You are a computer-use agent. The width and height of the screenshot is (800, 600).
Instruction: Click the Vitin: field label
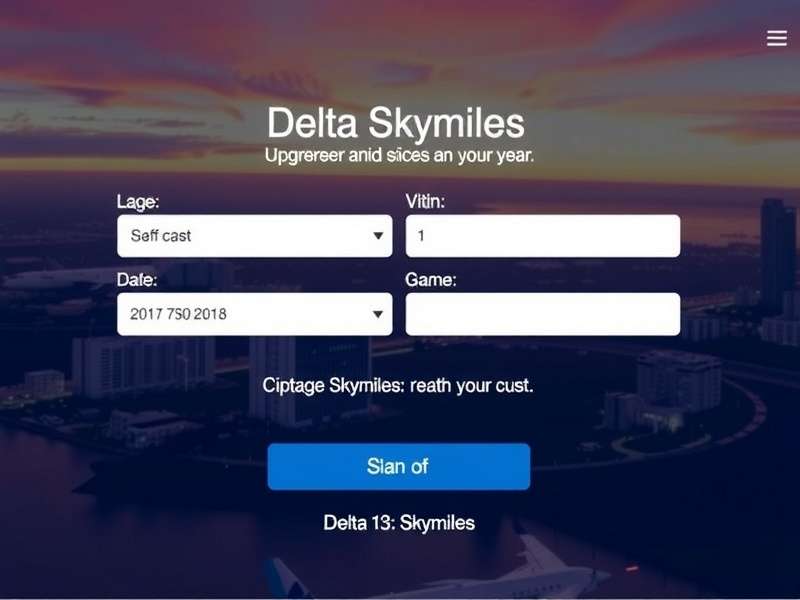[425, 202]
